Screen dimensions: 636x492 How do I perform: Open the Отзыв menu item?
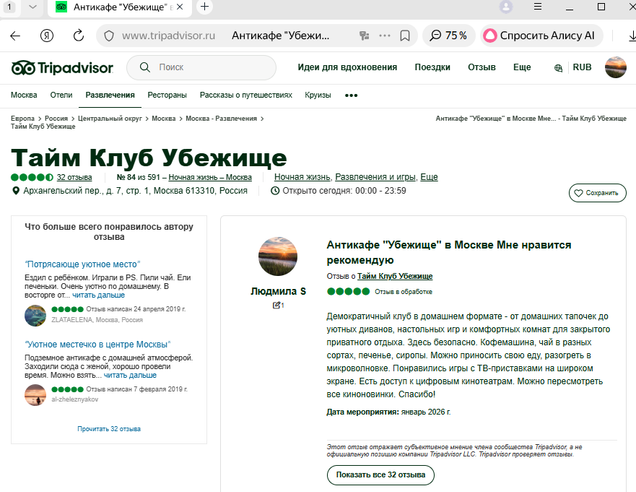click(481, 67)
